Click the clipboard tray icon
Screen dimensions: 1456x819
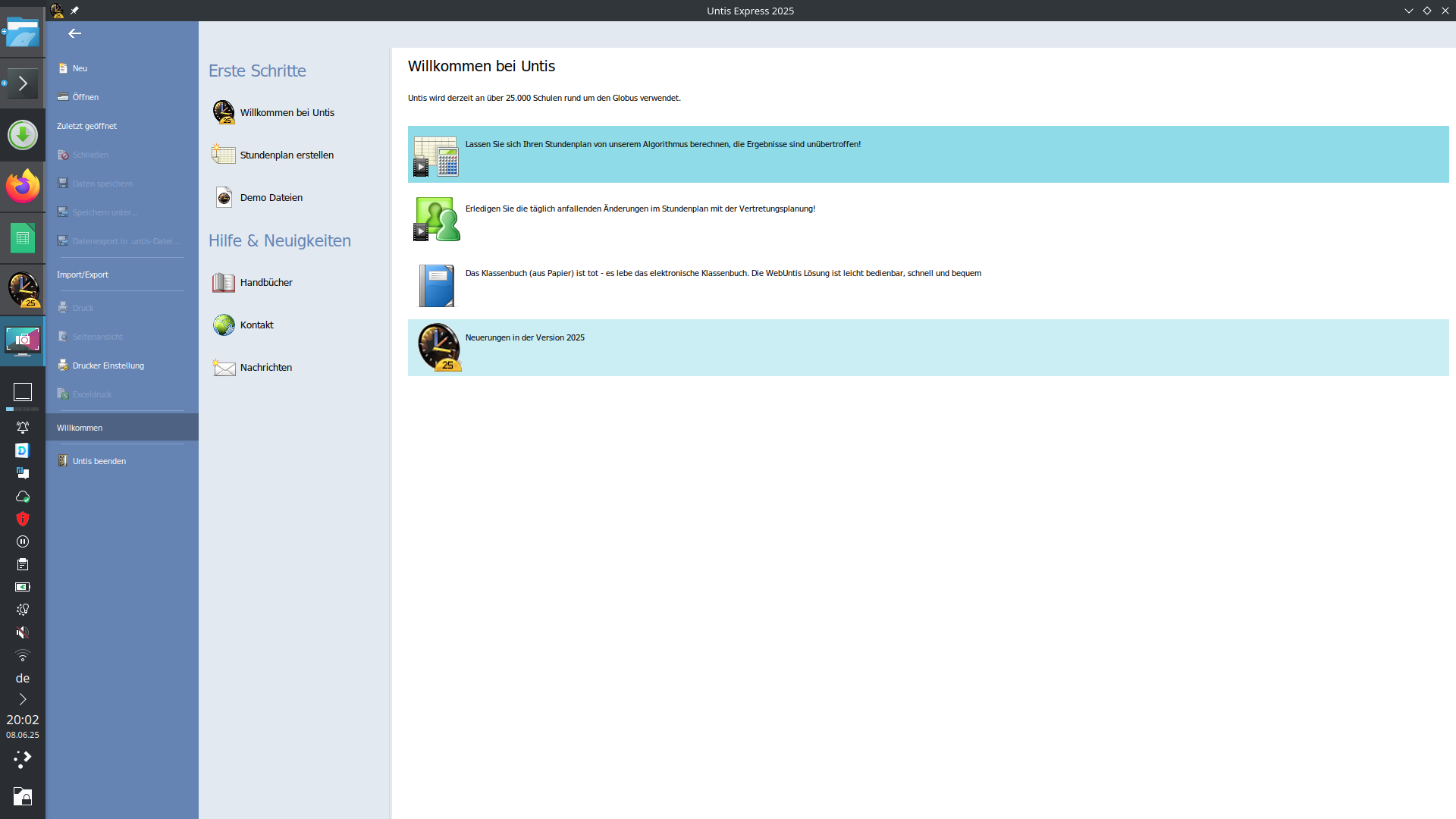pos(23,564)
